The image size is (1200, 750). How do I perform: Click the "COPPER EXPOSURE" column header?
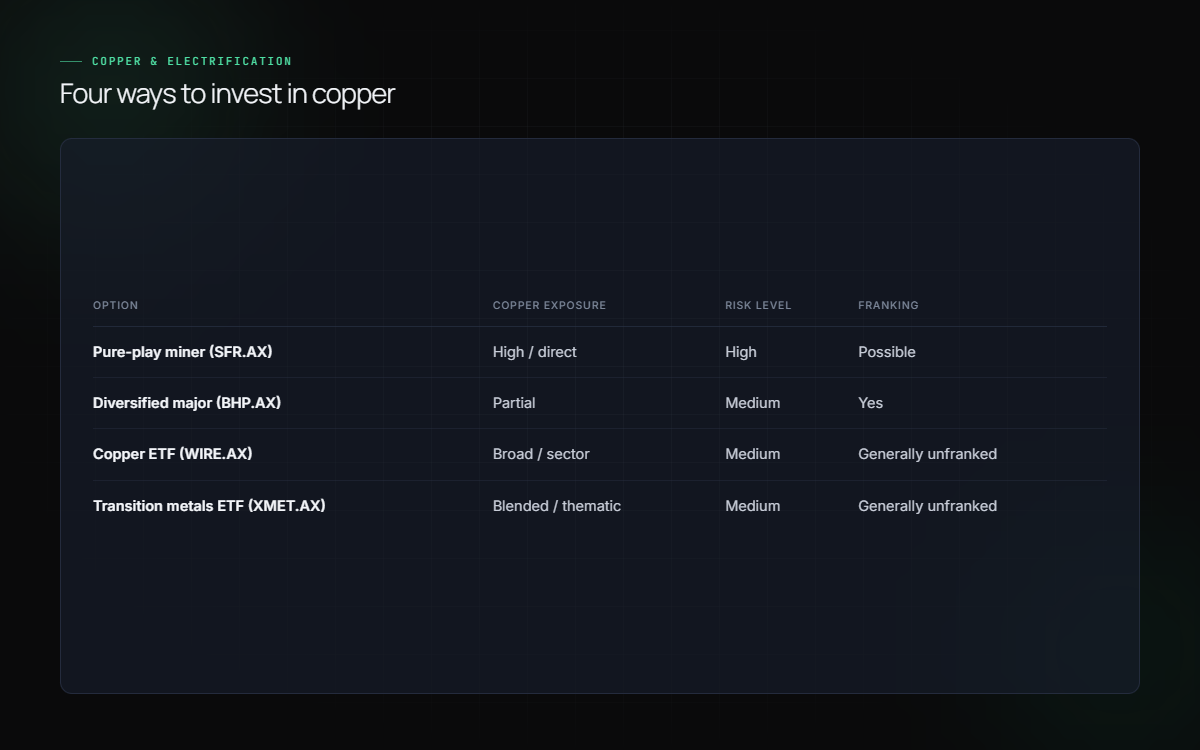pos(549,305)
